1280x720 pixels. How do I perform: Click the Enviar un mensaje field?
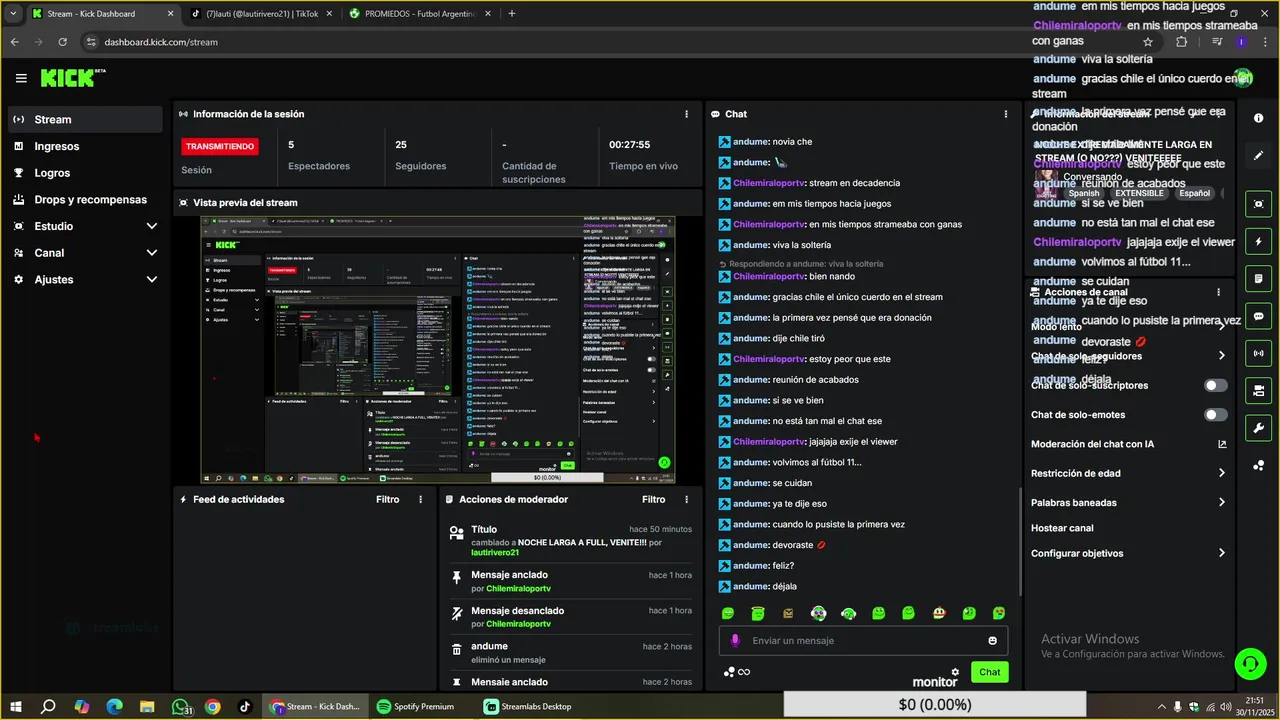(x=862, y=640)
